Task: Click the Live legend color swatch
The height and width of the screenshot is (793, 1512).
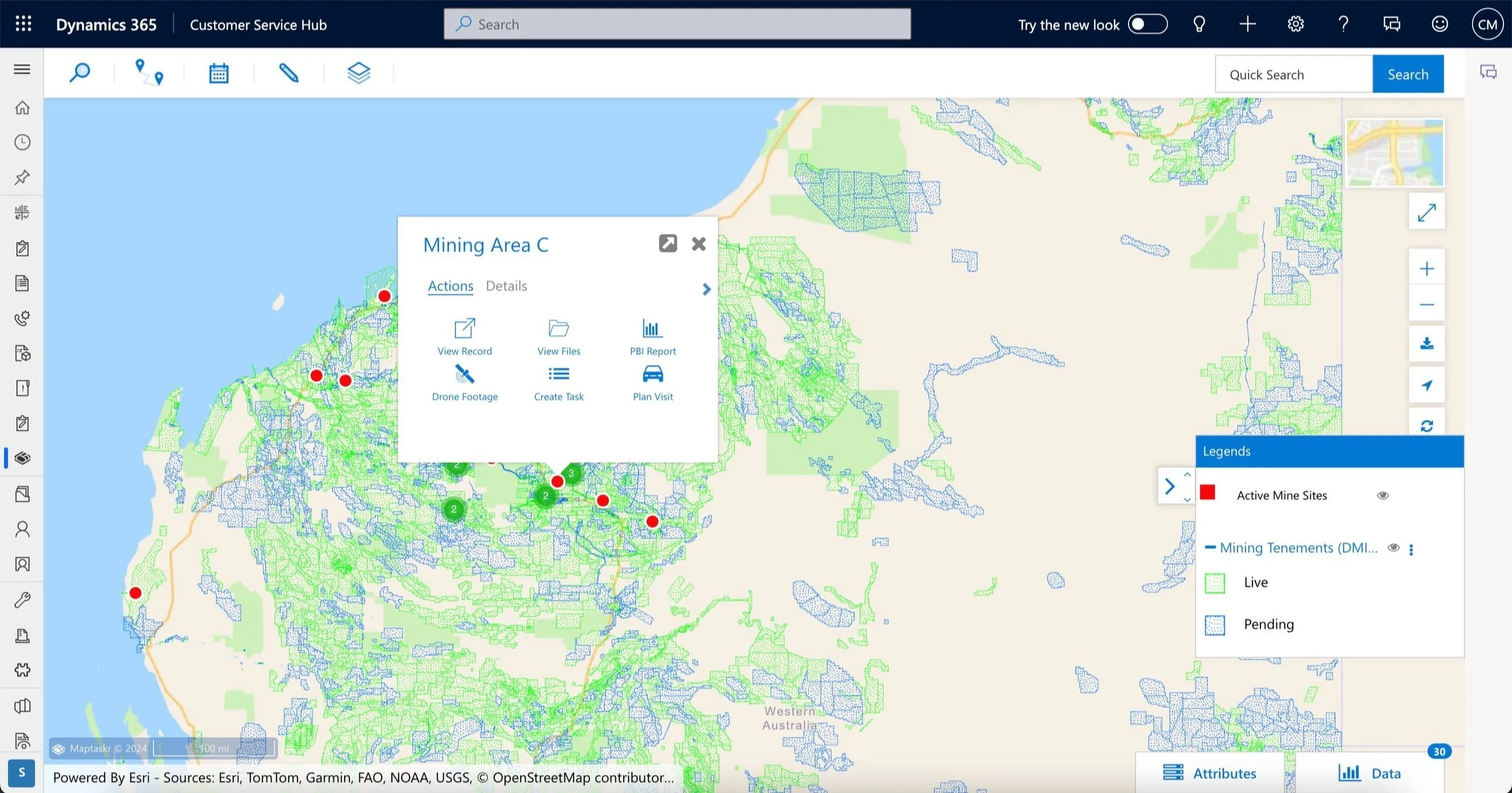Action: click(1214, 583)
